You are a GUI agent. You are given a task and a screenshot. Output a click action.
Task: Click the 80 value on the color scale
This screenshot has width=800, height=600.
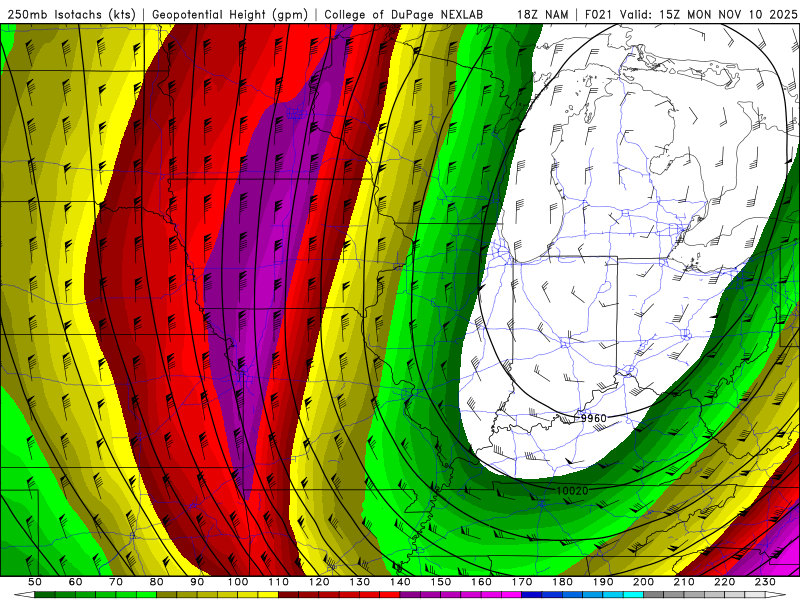tap(157, 582)
